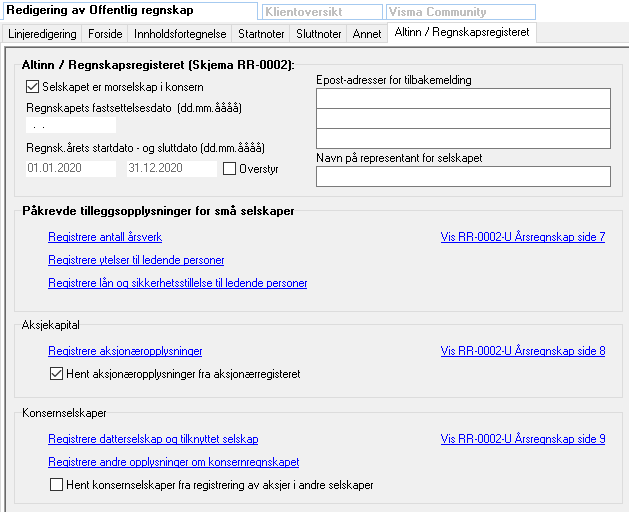Open 'Registrere ytelser til ledende personer'
629x512 pixels.
coord(136,260)
